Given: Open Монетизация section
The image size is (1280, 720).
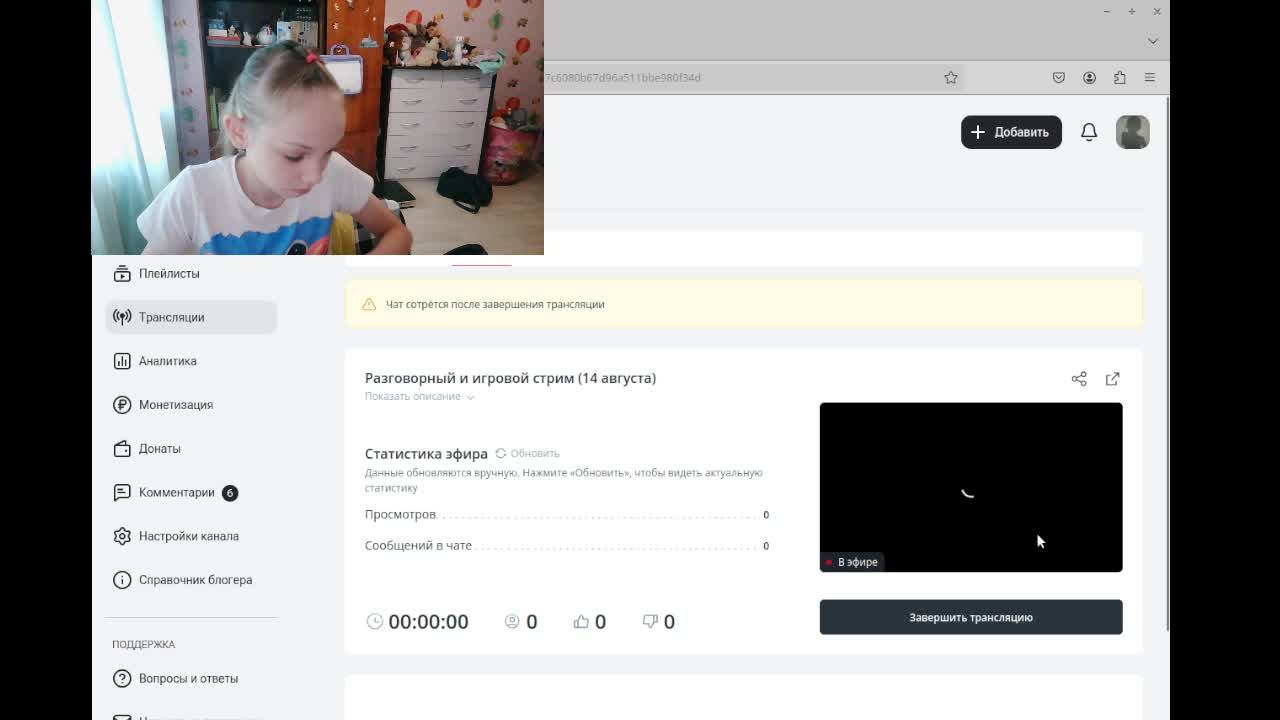Looking at the screenshot, I should point(190,405).
